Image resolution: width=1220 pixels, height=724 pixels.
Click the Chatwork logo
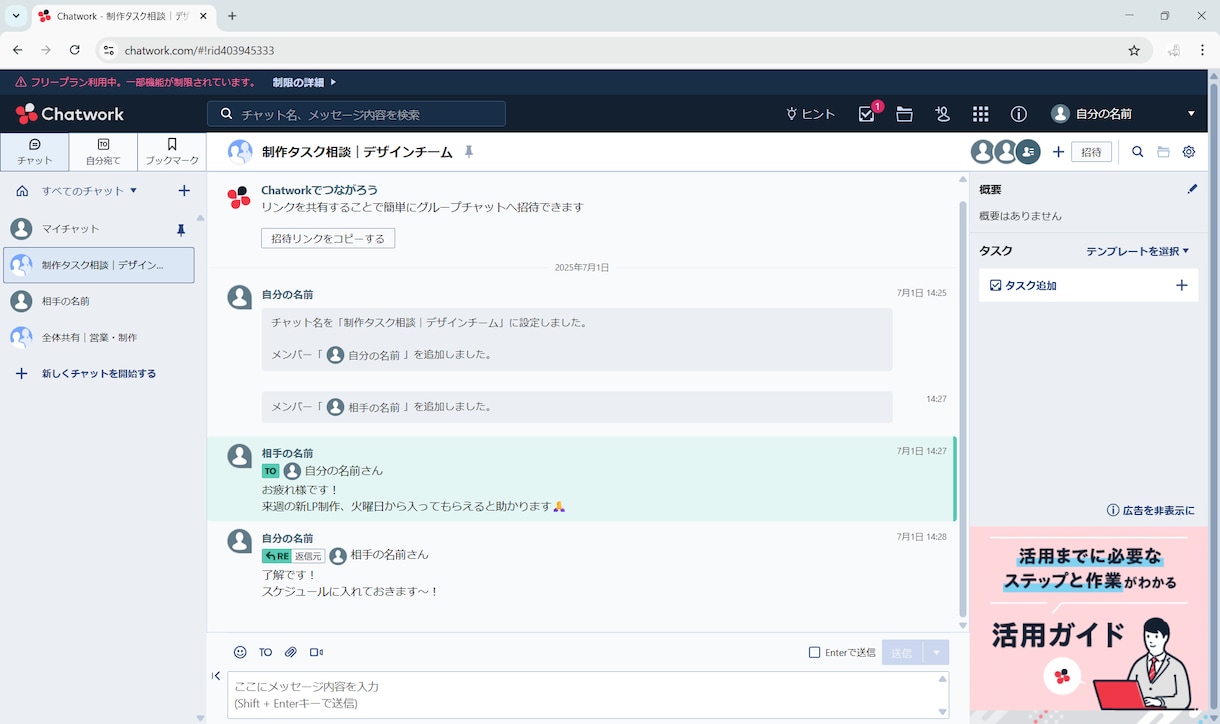coord(70,114)
